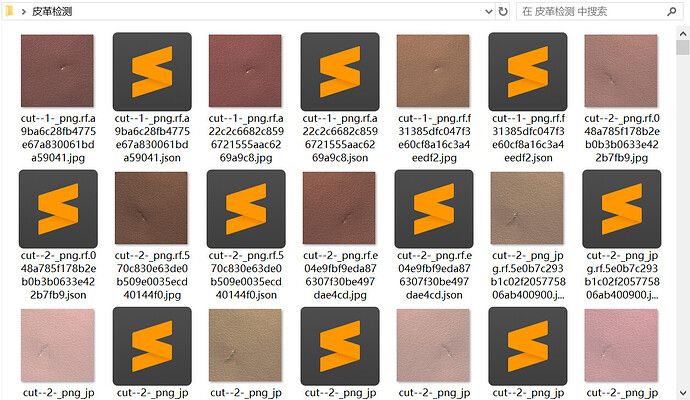Select the 048a785f178b2e .json Sublime file icon
This screenshot has height=400, width=690.
coord(58,209)
